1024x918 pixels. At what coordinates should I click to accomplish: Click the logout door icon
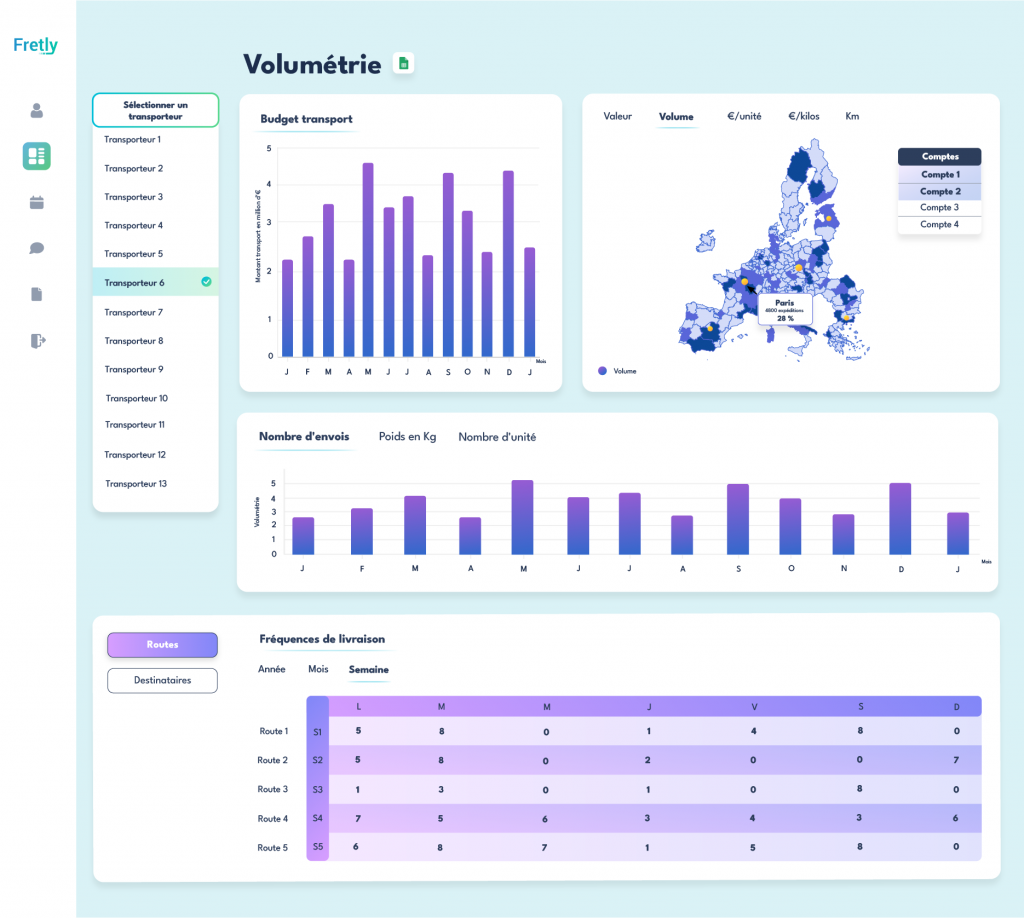(x=37, y=340)
